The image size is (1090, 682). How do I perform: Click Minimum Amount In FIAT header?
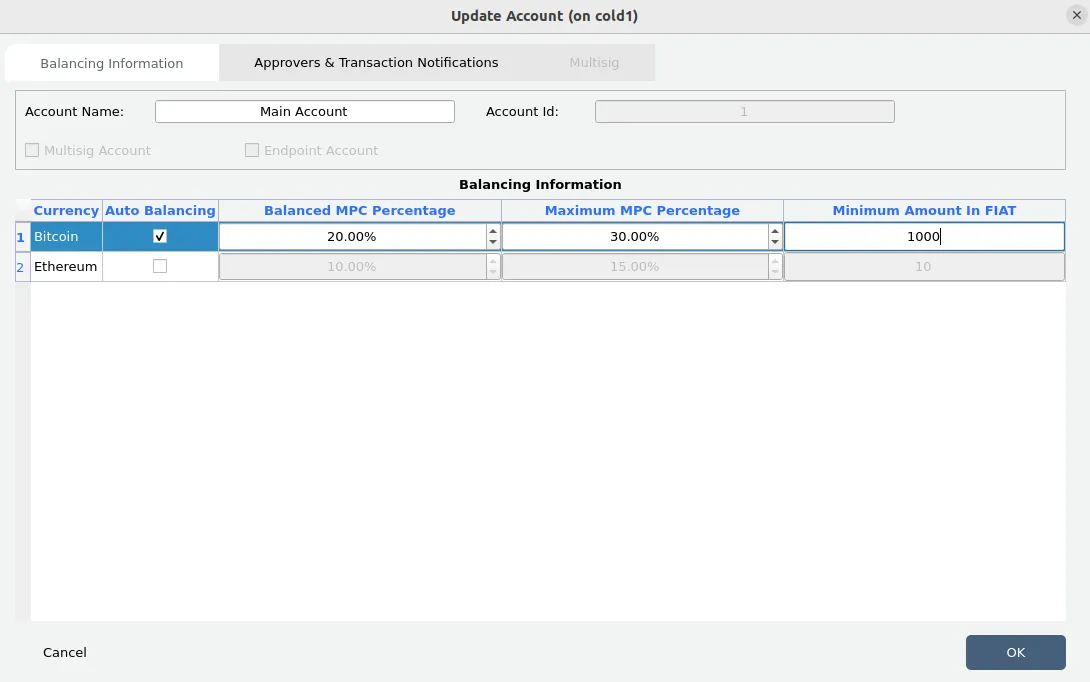tap(925, 211)
